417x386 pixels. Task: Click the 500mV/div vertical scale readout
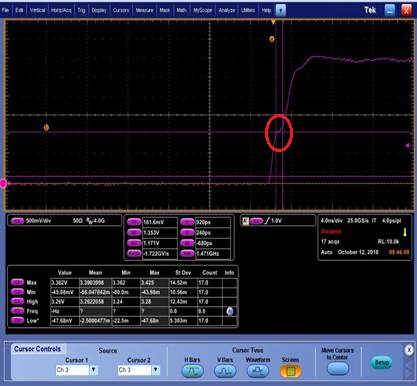(38, 221)
